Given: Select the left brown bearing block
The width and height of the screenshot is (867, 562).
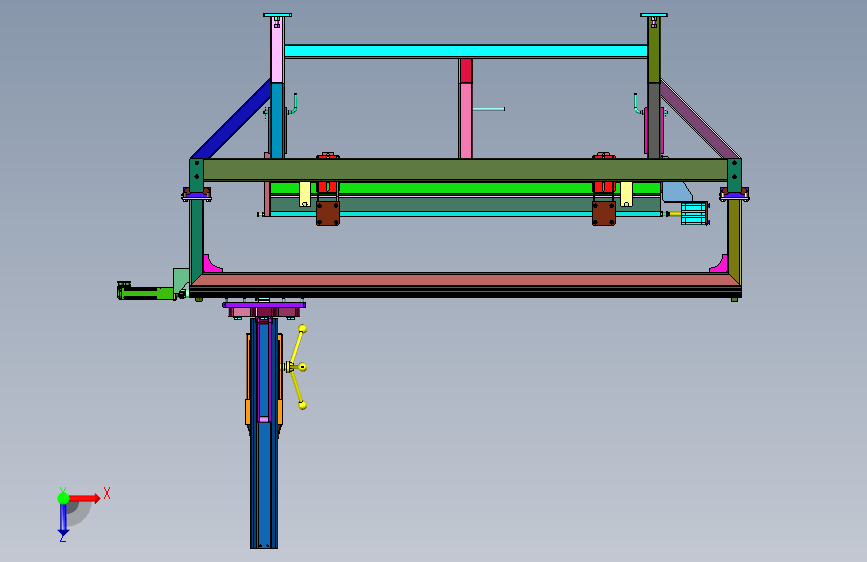Looking at the screenshot, I should (x=328, y=214).
